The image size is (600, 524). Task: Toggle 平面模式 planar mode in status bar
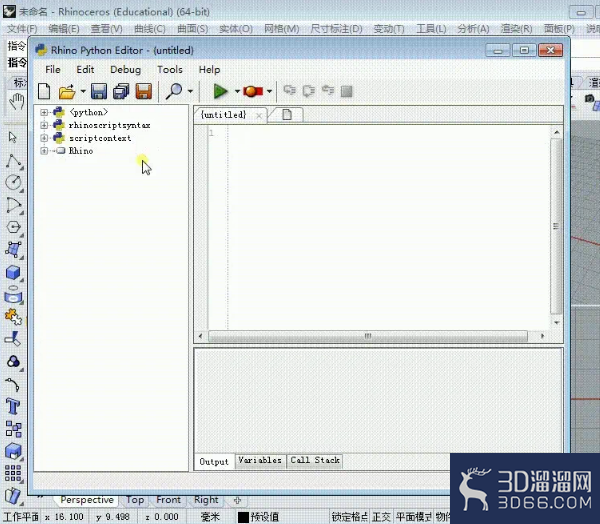click(414, 517)
